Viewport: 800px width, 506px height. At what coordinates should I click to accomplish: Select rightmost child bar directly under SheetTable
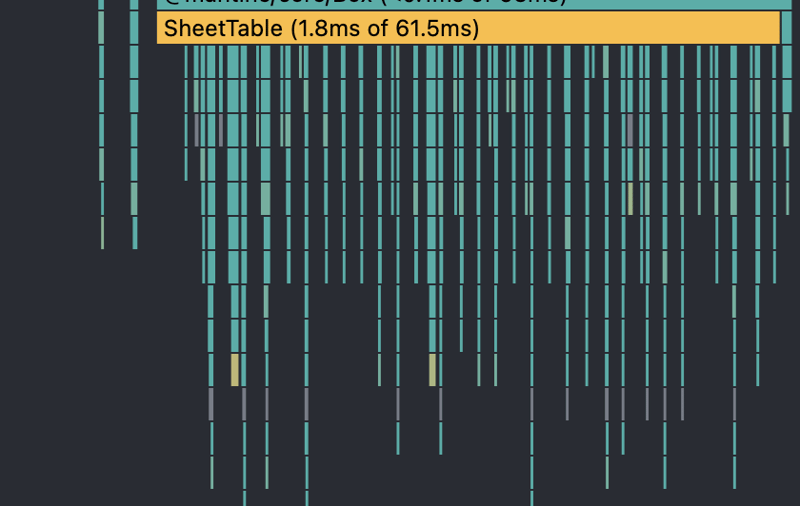774,62
